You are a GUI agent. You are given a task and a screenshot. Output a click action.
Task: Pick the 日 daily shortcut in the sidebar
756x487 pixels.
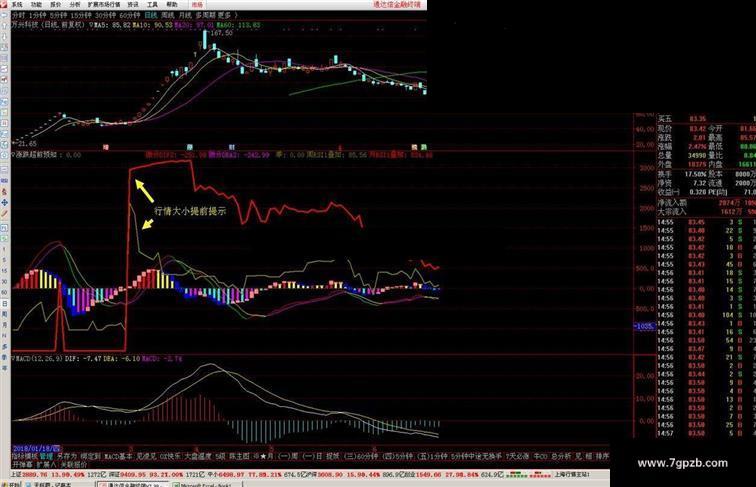pyautogui.click(x=4, y=304)
